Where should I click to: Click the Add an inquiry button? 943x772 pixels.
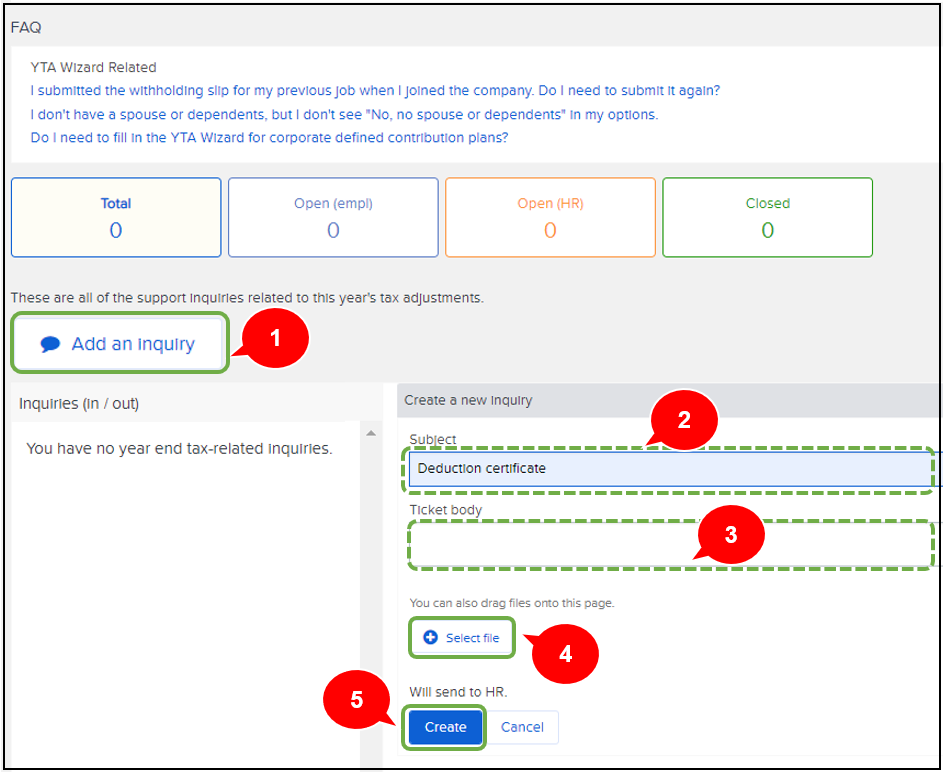[121, 344]
